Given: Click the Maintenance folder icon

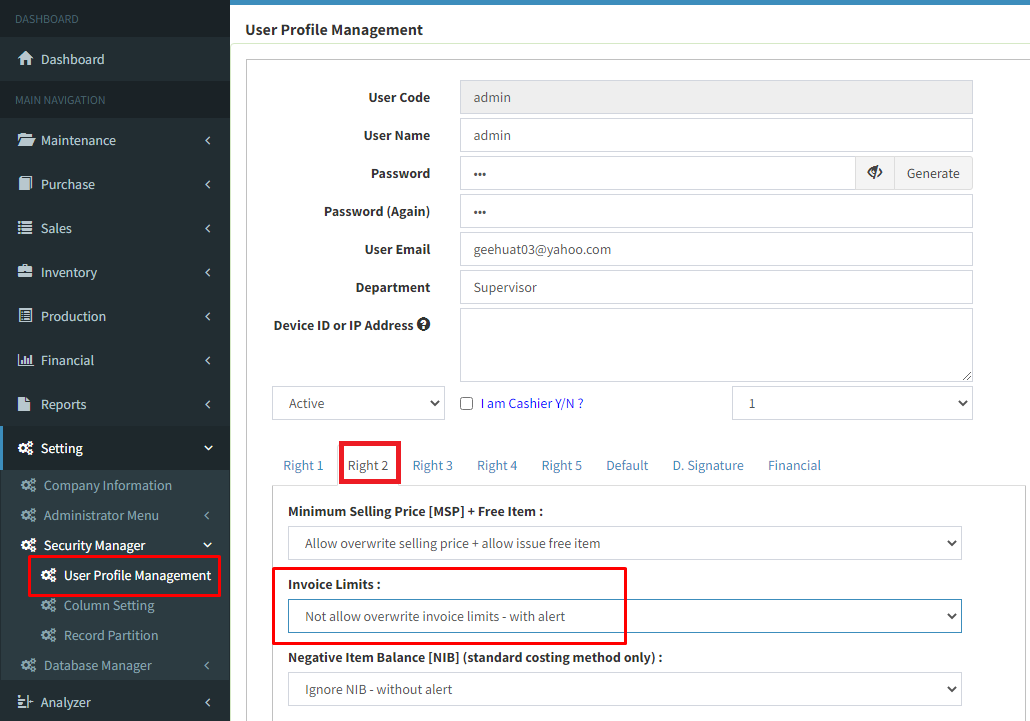Looking at the screenshot, I should [26, 140].
